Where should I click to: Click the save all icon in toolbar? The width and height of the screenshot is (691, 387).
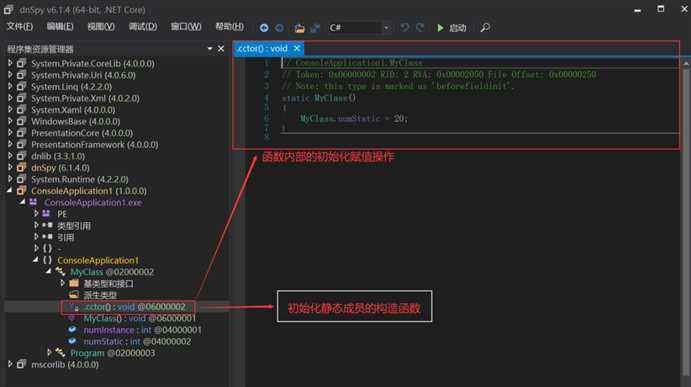315,28
